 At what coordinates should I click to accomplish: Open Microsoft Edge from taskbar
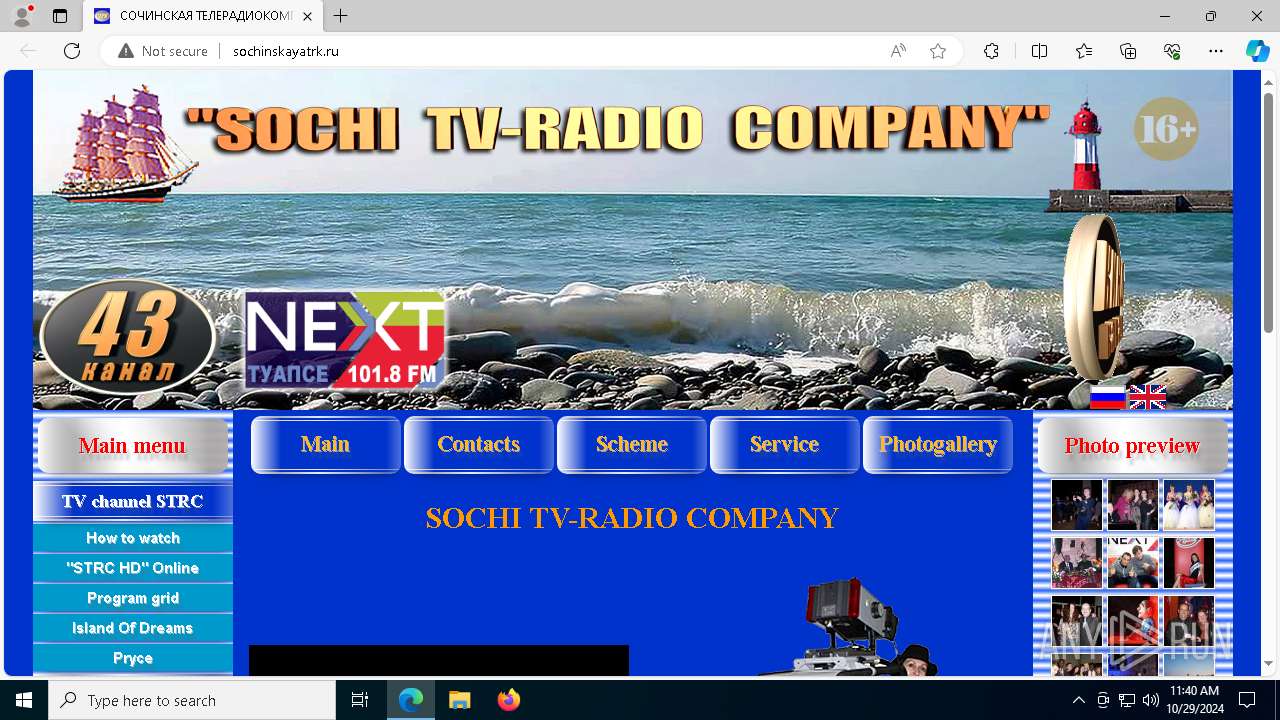click(x=411, y=700)
